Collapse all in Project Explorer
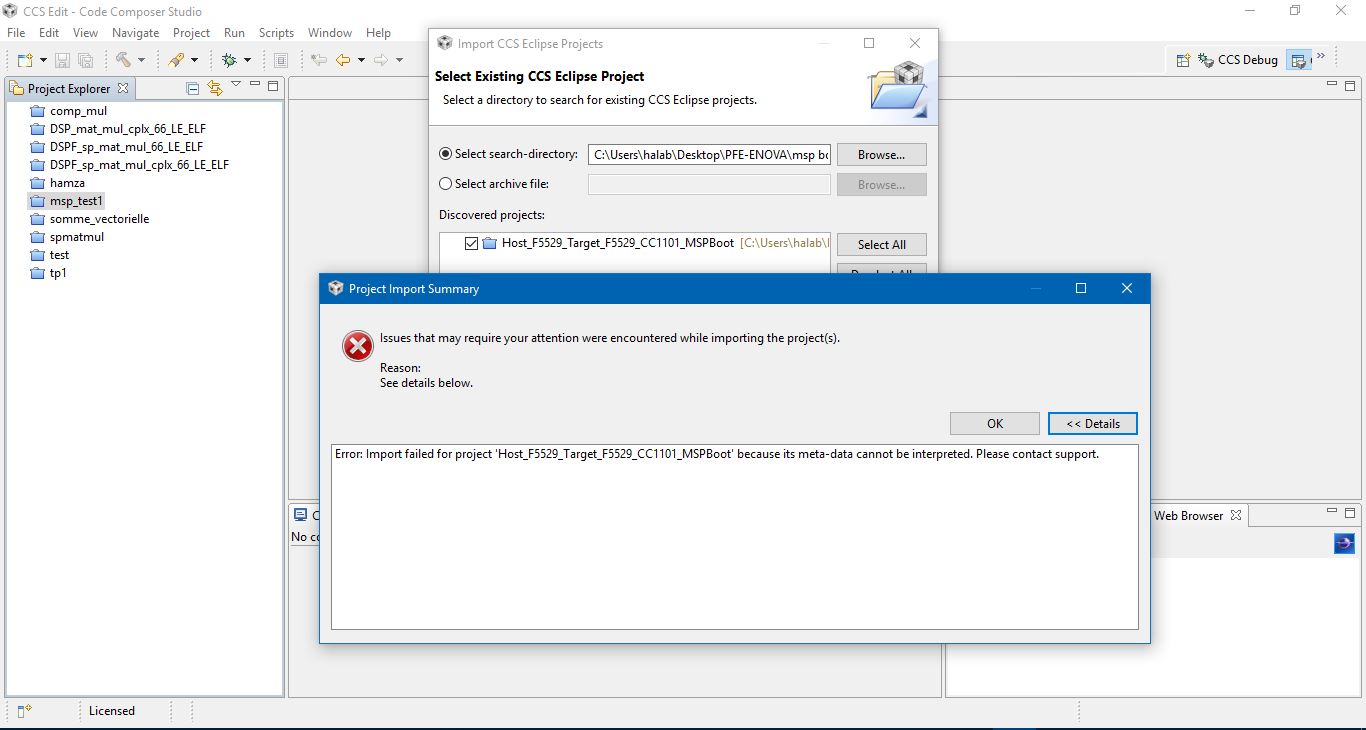Screen dimensions: 1366x730 pos(193,88)
